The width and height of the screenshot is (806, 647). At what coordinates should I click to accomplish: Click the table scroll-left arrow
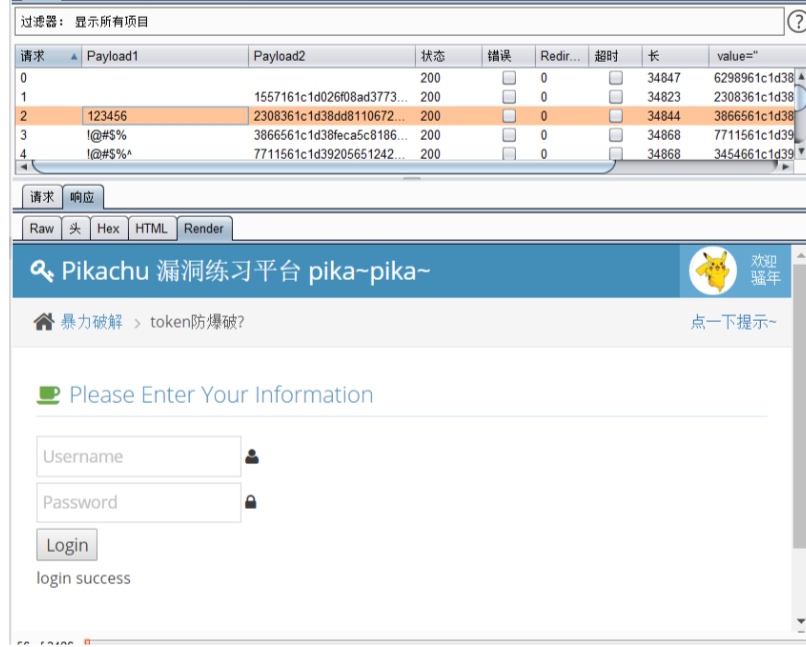coord(23,167)
